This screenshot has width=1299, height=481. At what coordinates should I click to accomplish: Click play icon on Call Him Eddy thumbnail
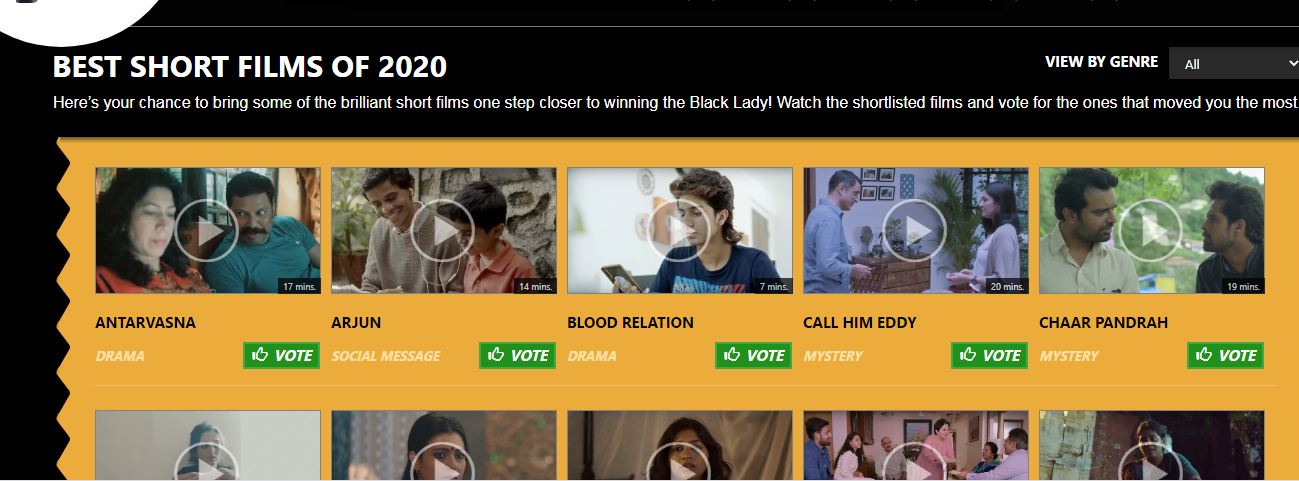(915, 231)
